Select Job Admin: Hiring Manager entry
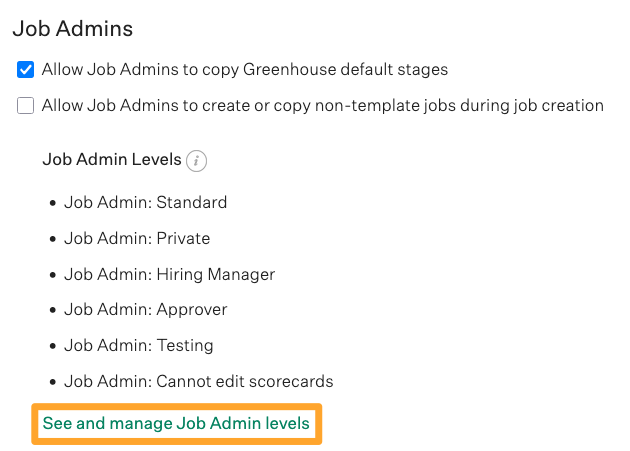Screen dimensions: 630x451 [x=170, y=275]
